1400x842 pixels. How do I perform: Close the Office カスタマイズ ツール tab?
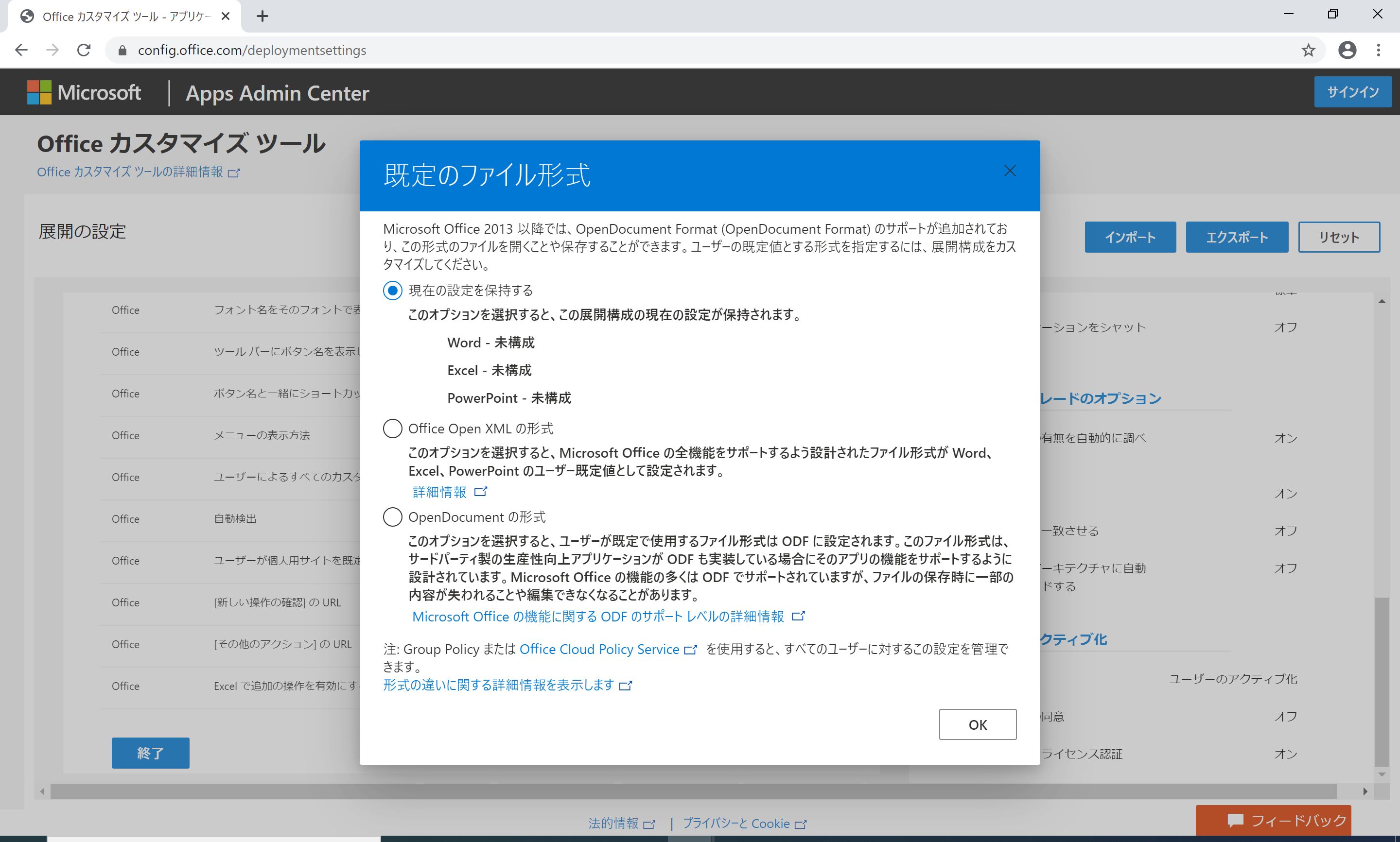(x=225, y=17)
